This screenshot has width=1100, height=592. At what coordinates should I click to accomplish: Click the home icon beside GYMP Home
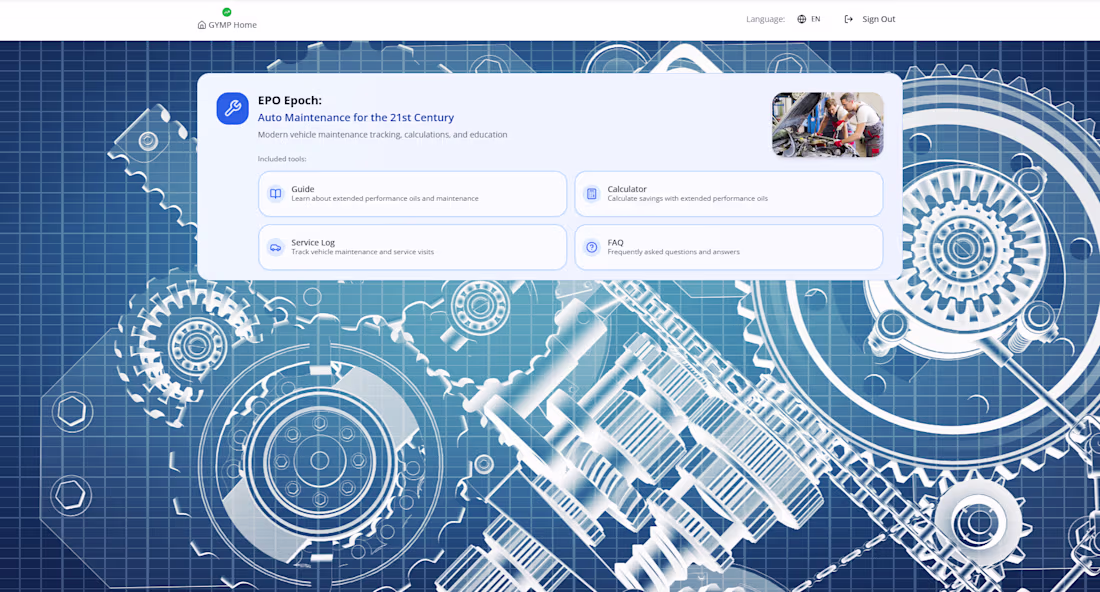coord(202,25)
